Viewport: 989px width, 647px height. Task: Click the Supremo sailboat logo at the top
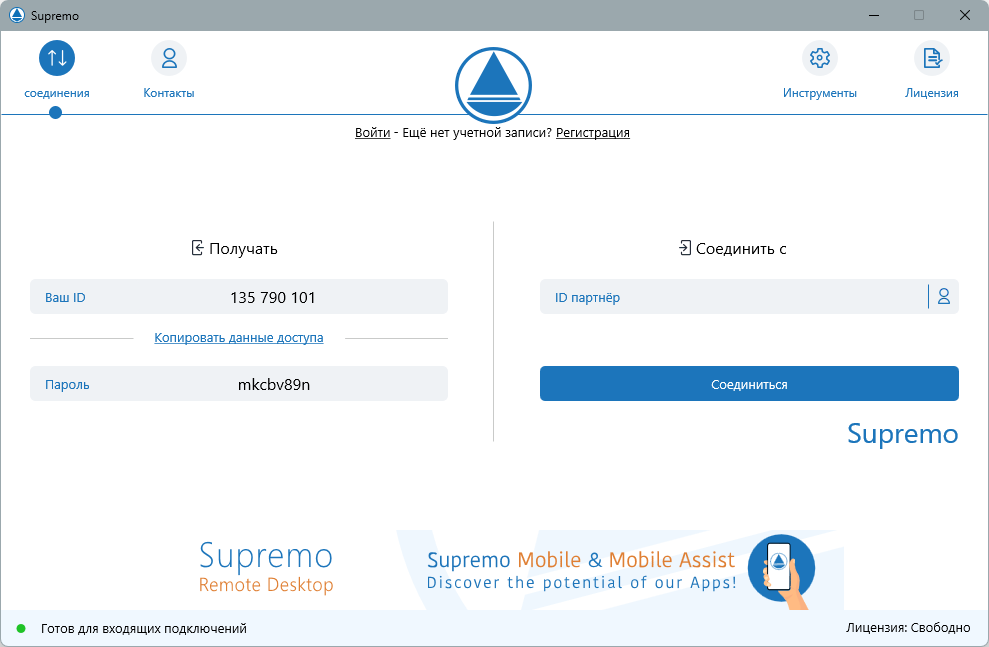point(493,85)
